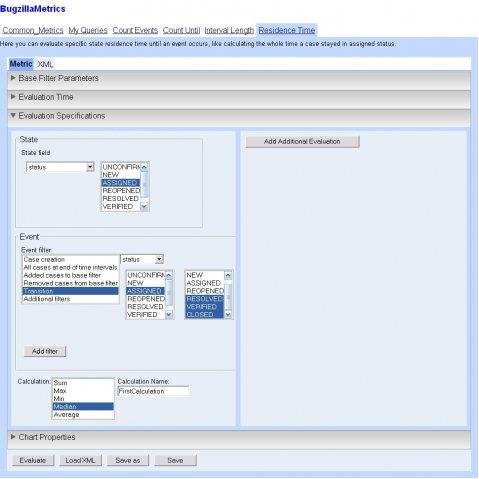Select REOPENED in Event from-status list
This screenshot has width=479, height=479.
click(146, 299)
